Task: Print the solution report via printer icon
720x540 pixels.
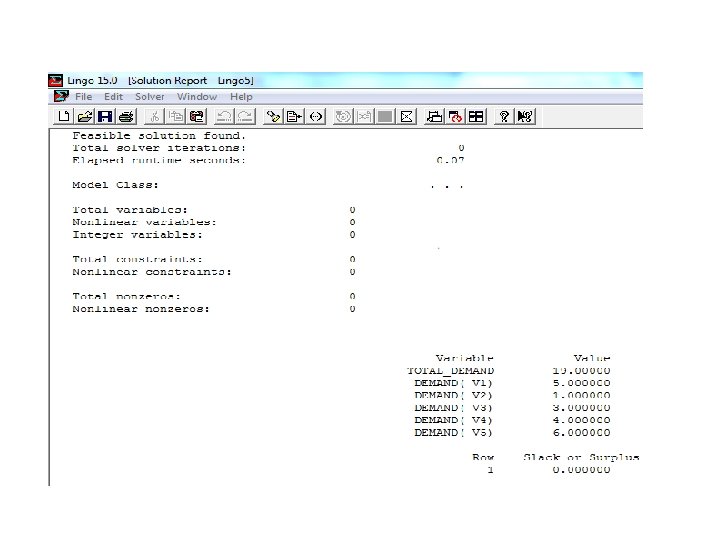Action: point(126,117)
